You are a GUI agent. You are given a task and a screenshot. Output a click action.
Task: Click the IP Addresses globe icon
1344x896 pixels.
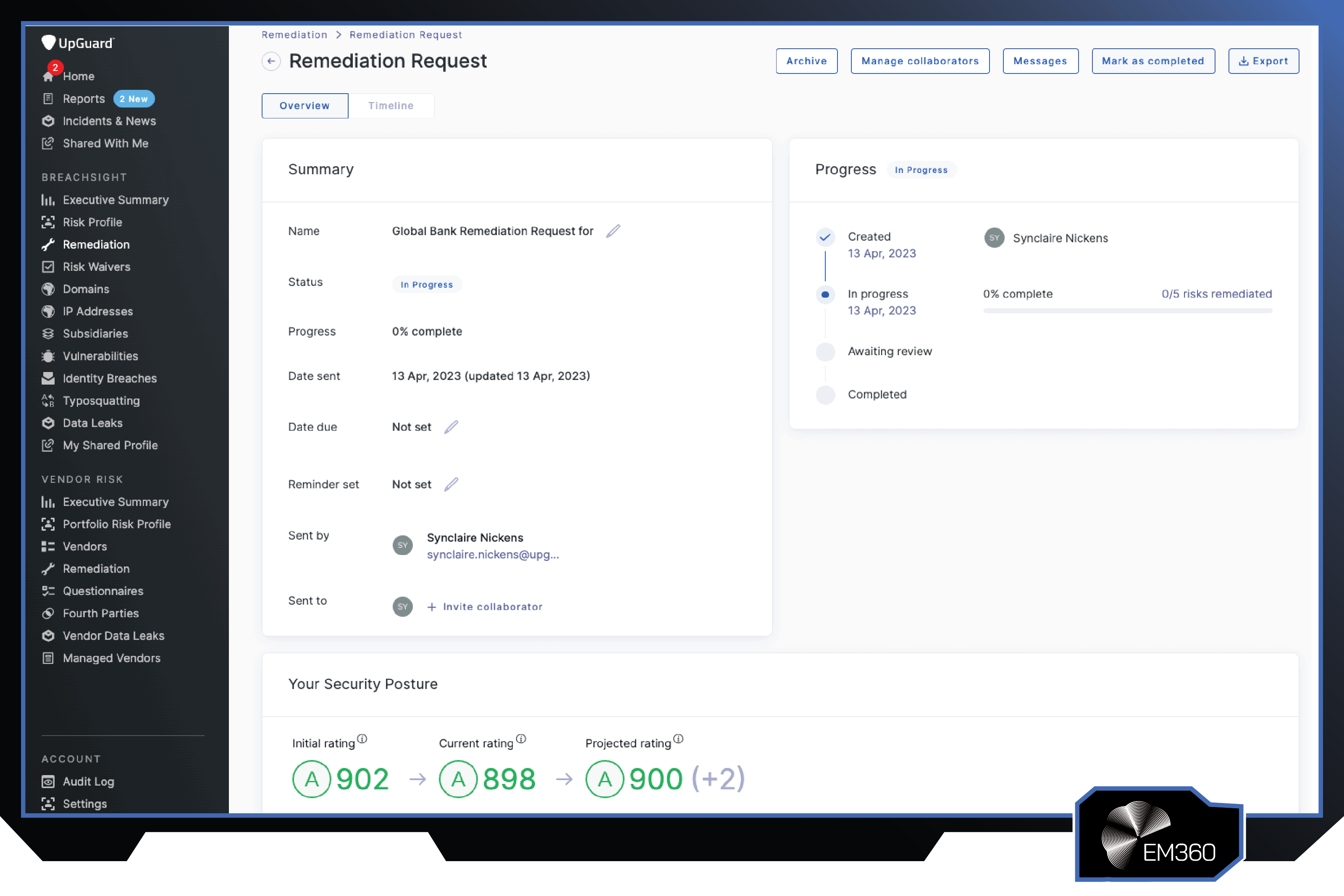click(49, 312)
